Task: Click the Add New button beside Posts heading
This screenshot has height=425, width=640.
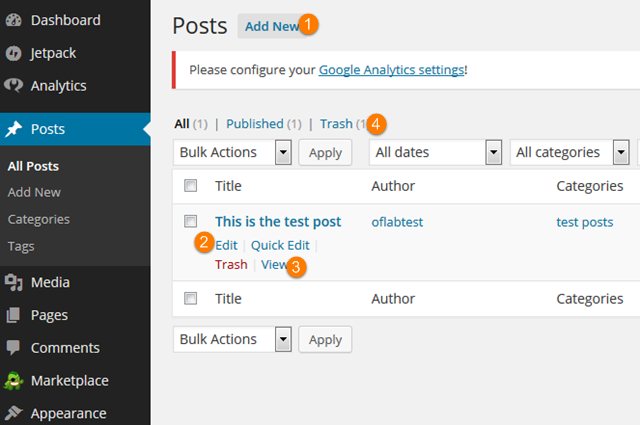Action: (271, 26)
